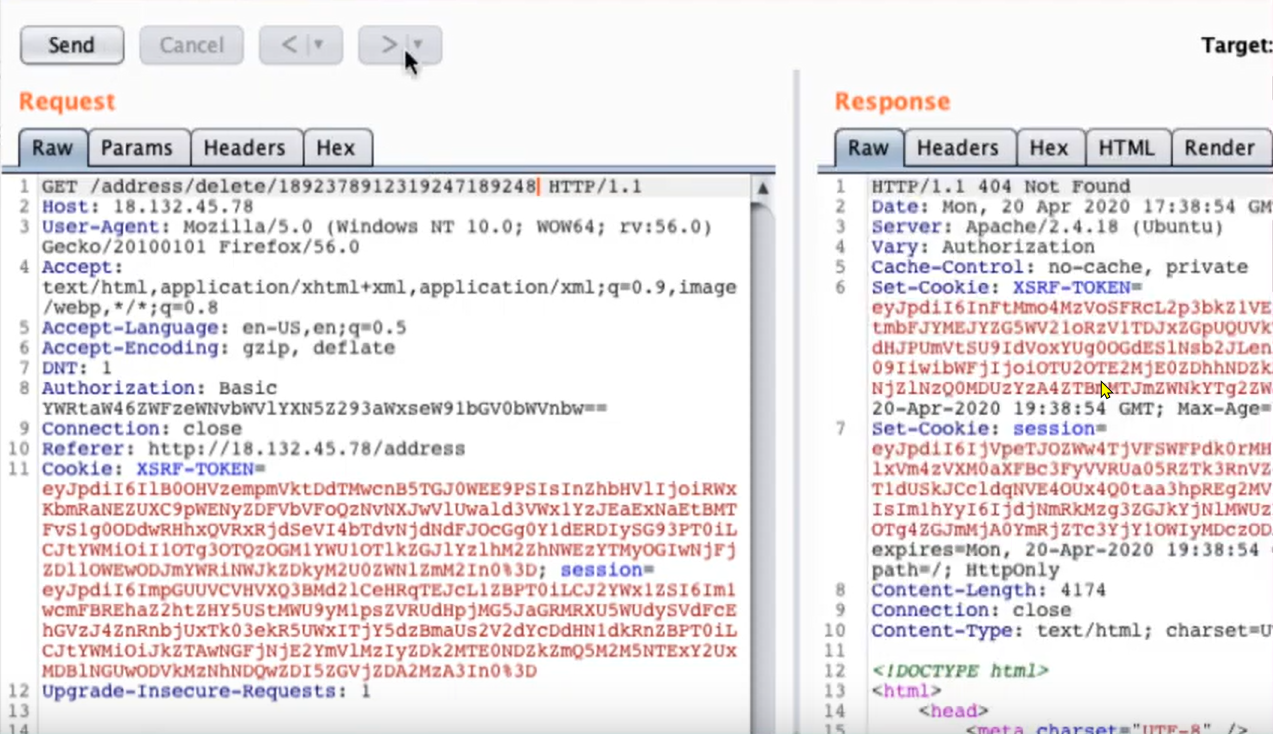Click the Send request button

pos(71,45)
